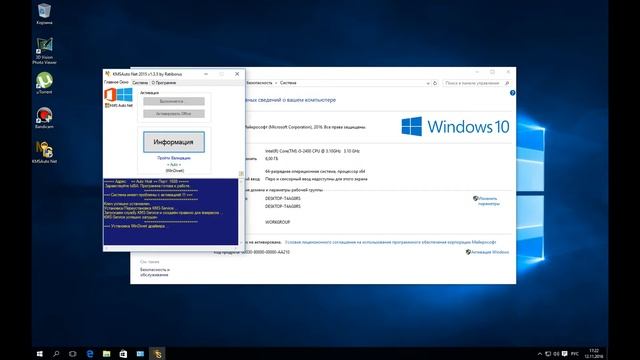The height and width of the screenshot is (360, 640).
Task: Open Task View on the taskbar
Action: point(73,353)
